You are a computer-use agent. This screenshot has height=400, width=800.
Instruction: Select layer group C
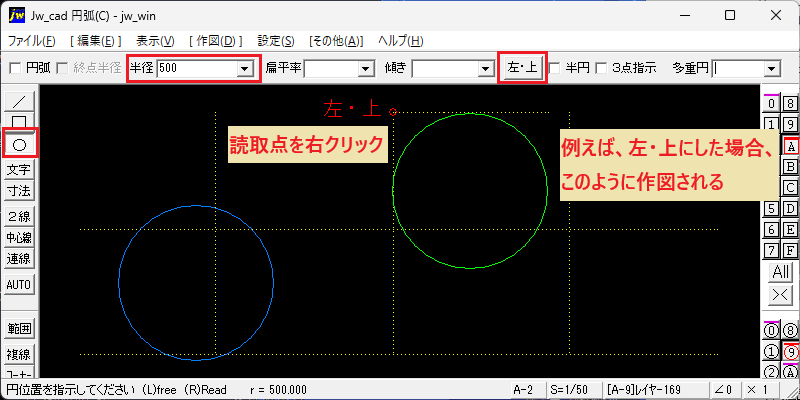pos(790,187)
